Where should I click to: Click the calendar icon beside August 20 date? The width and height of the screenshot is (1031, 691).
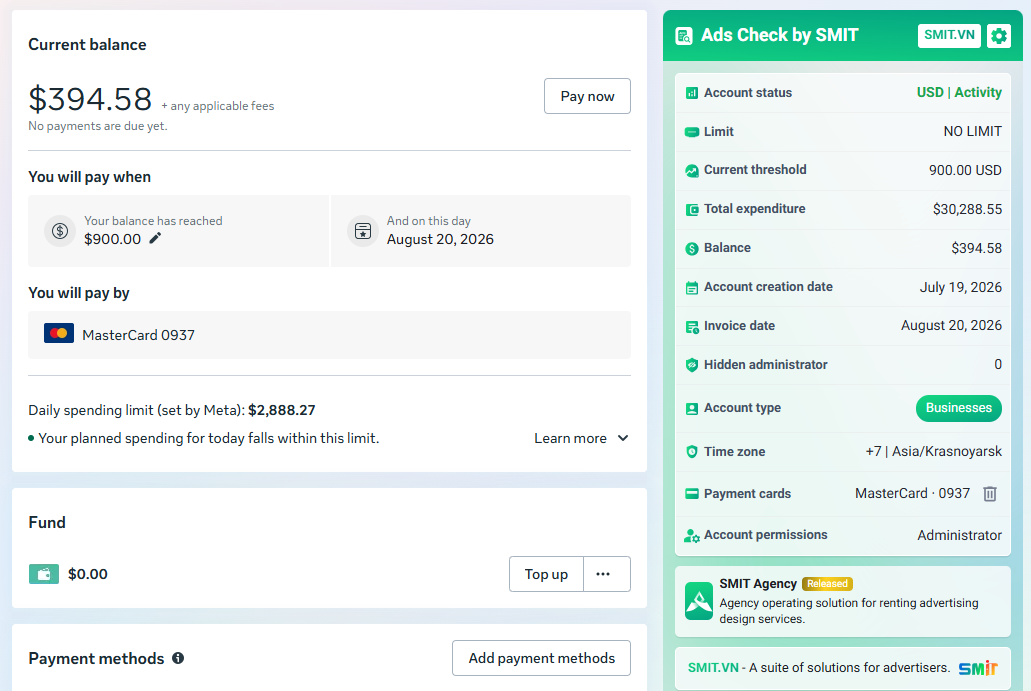coord(363,231)
